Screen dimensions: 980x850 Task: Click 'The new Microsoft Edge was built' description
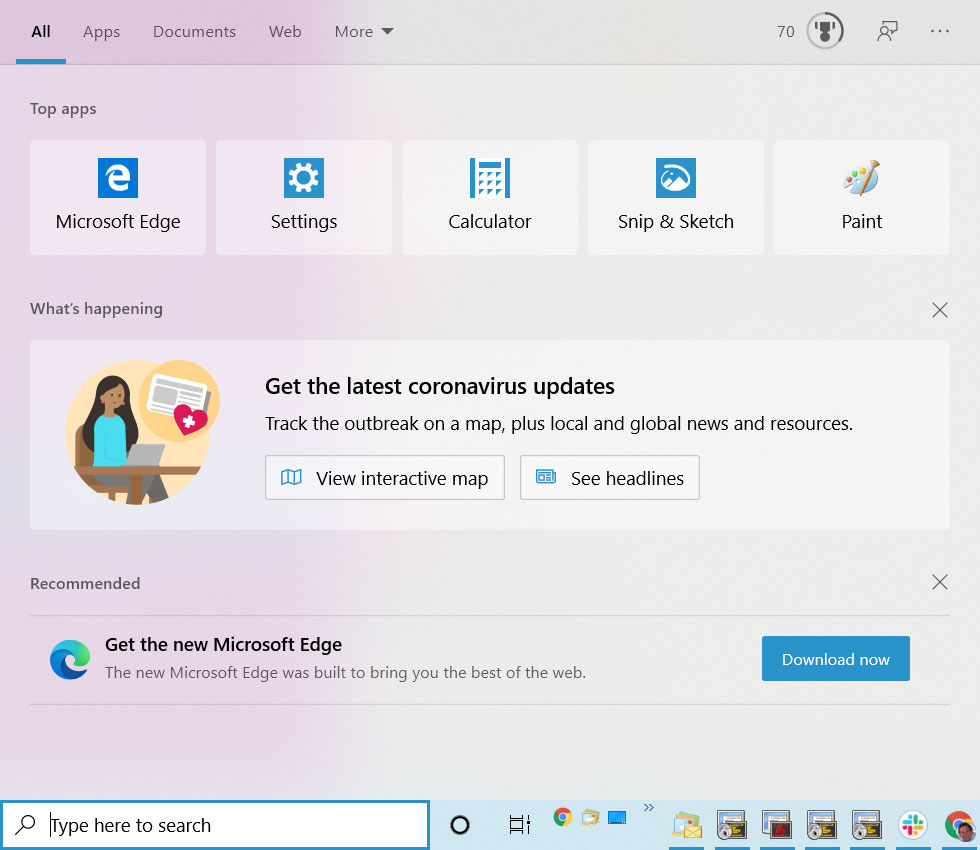345,672
